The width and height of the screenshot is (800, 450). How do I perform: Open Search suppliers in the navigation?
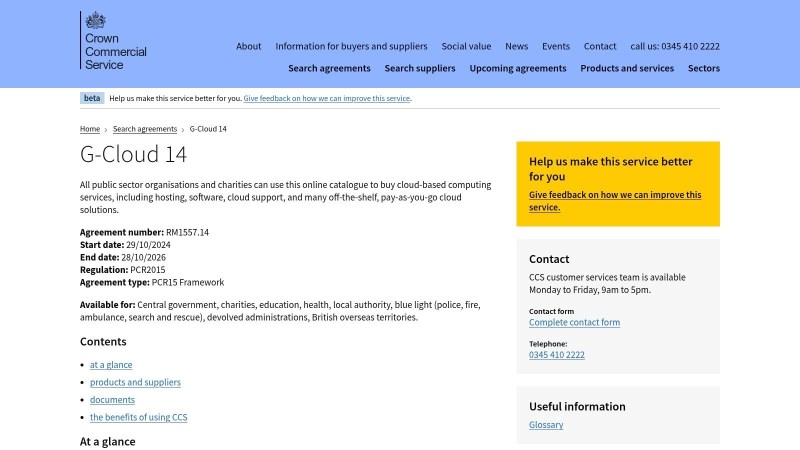(x=420, y=68)
